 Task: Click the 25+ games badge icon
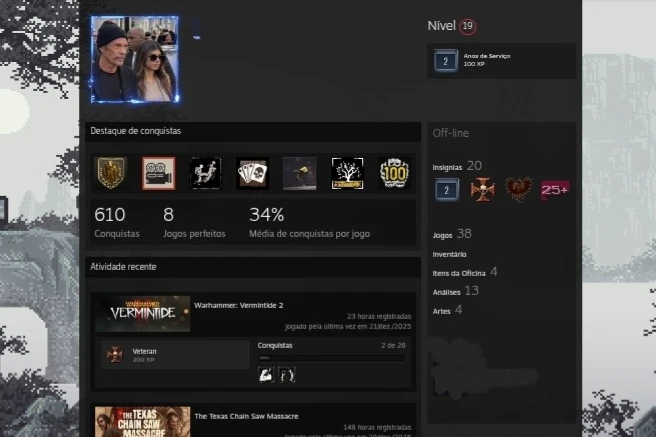[555, 189]
